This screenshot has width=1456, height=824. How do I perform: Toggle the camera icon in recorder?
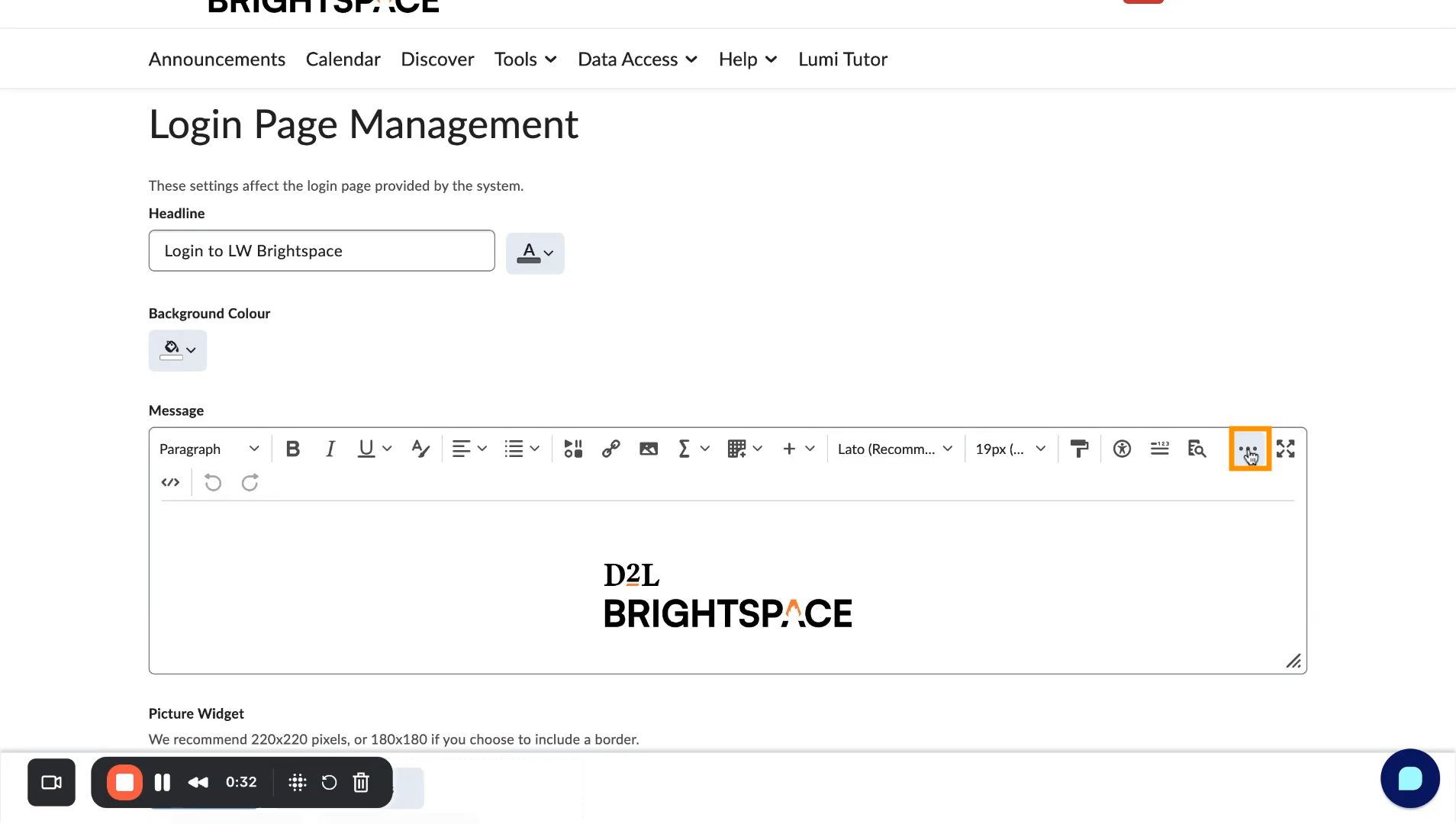(51, 782)
